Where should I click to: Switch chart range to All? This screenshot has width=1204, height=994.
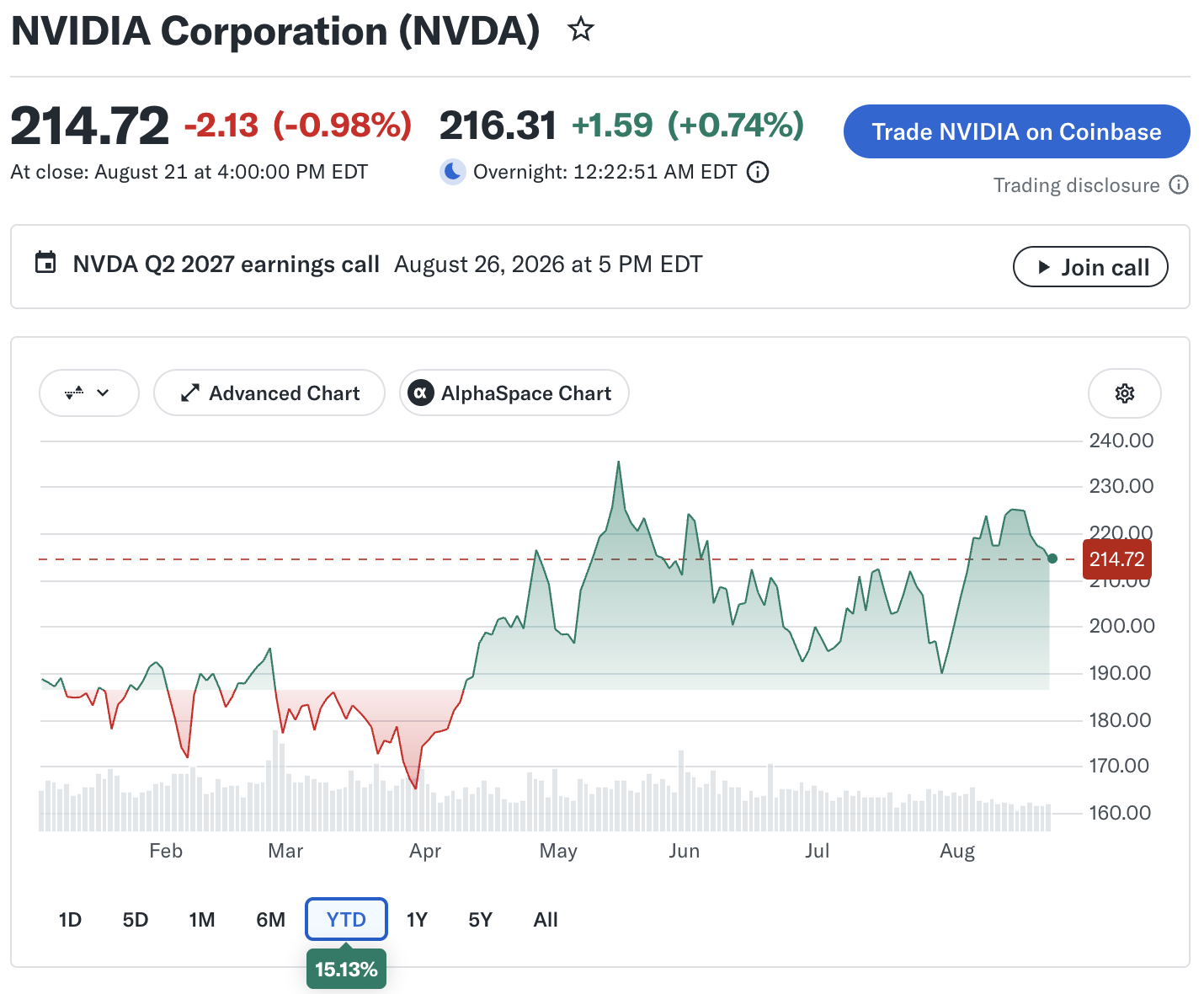(546, 920)
